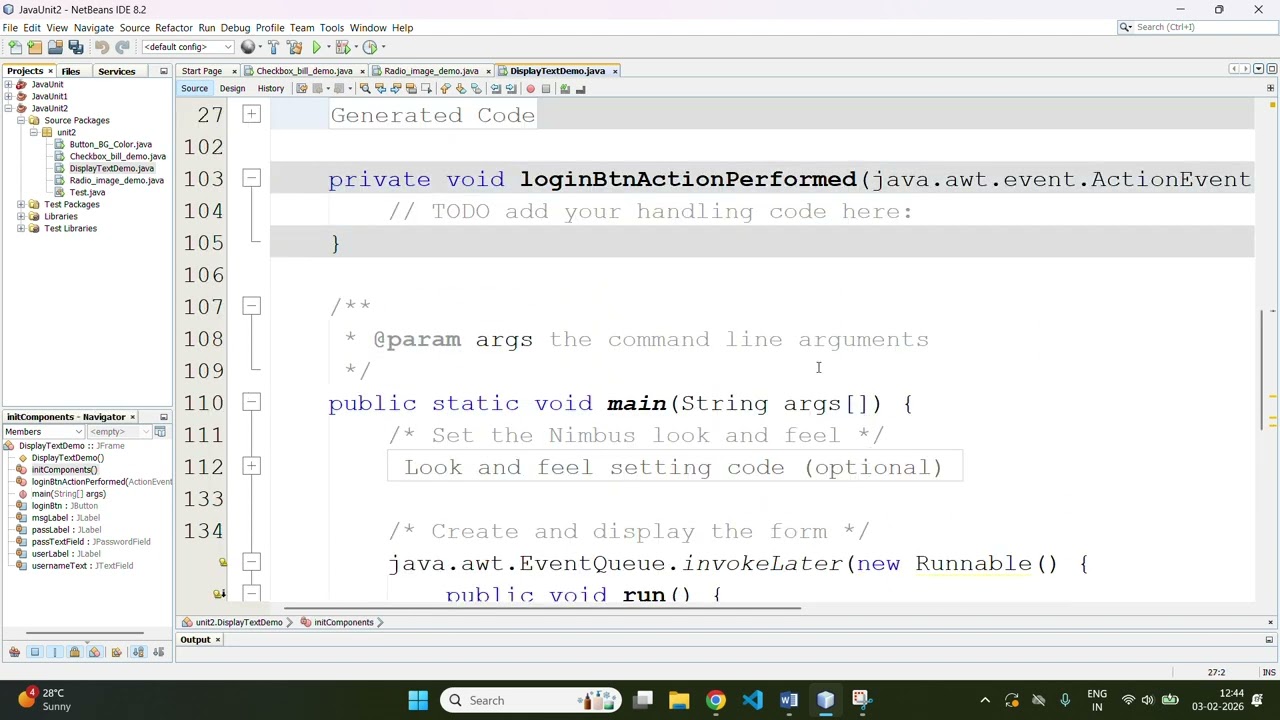Viewport: 1280px width, 720px height.
Task: Click the Comment lines editor toolbar icon
Action: [x=565, y=89]
